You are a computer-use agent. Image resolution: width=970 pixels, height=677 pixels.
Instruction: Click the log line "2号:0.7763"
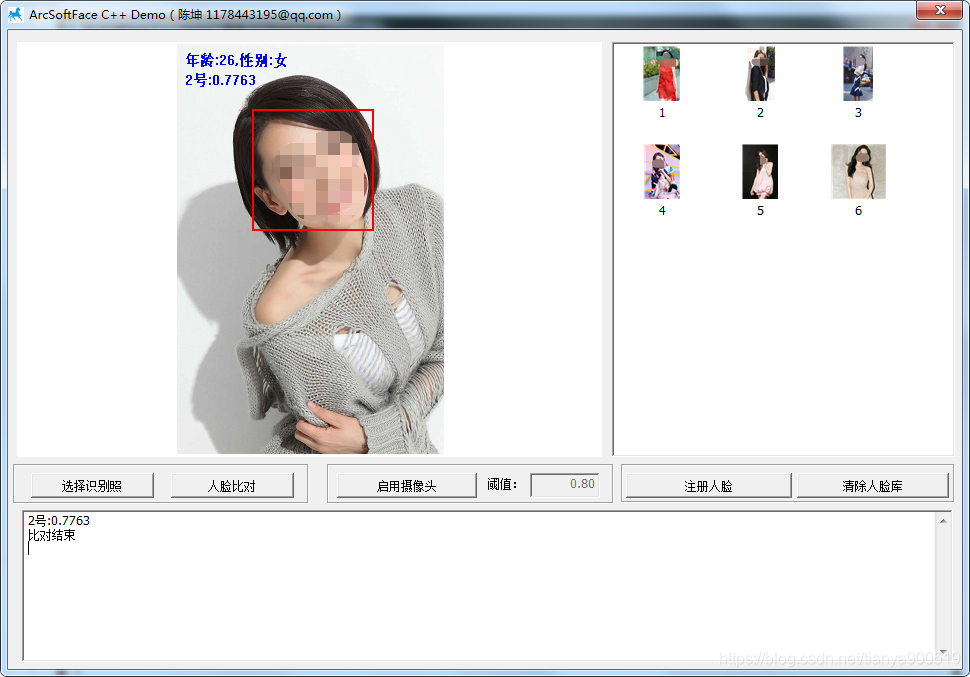click(x=59, y=520)
